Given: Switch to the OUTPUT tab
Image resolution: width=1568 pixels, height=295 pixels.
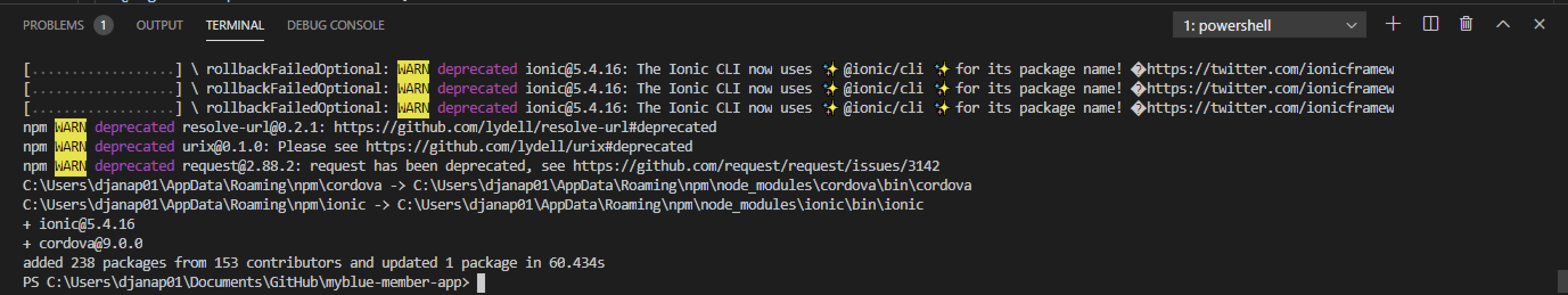Looking at the screenshot, I should pyautogui.click(x=159, y=25).
